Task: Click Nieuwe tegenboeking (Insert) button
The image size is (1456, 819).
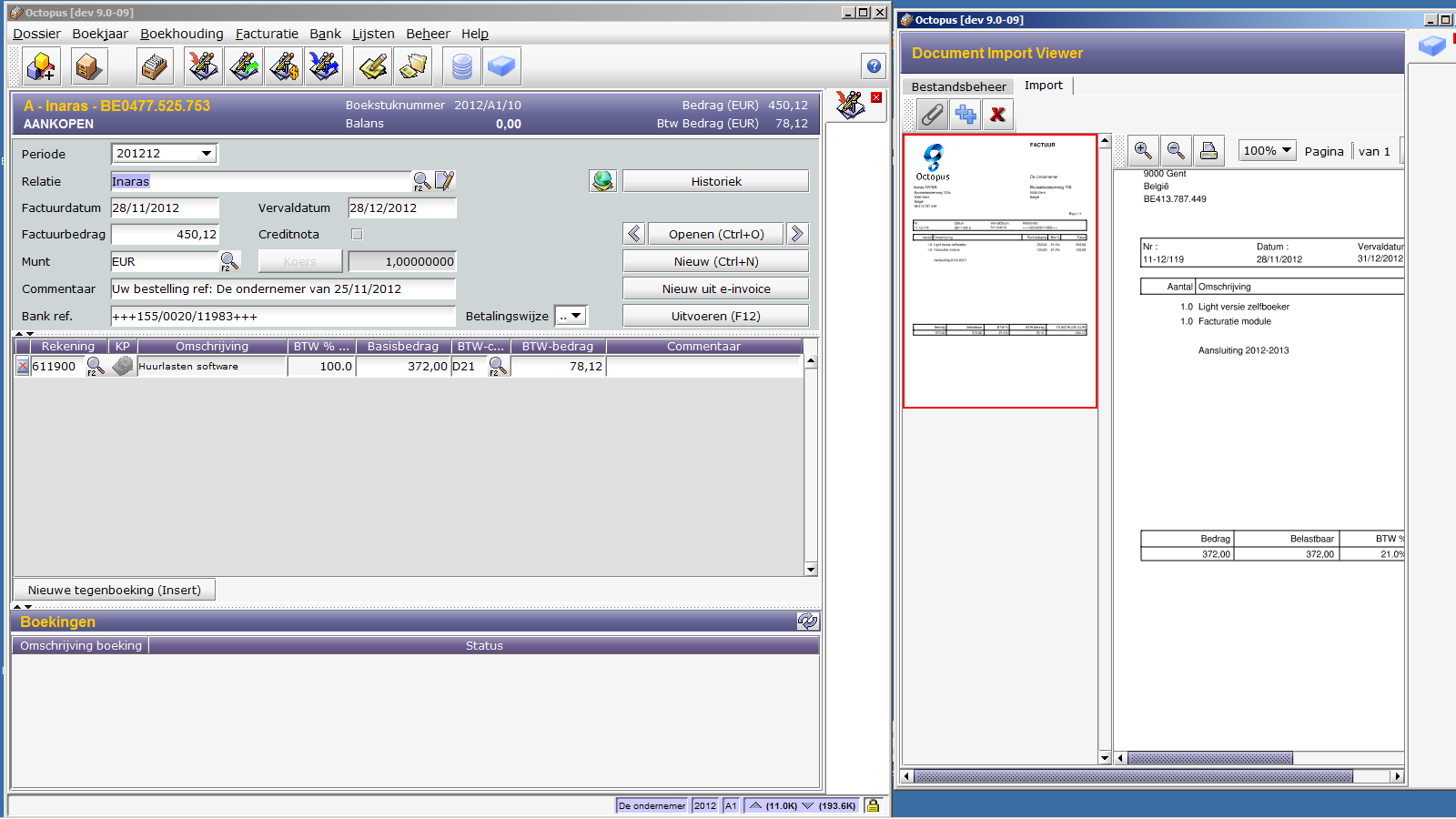Action: coord(114,590)
